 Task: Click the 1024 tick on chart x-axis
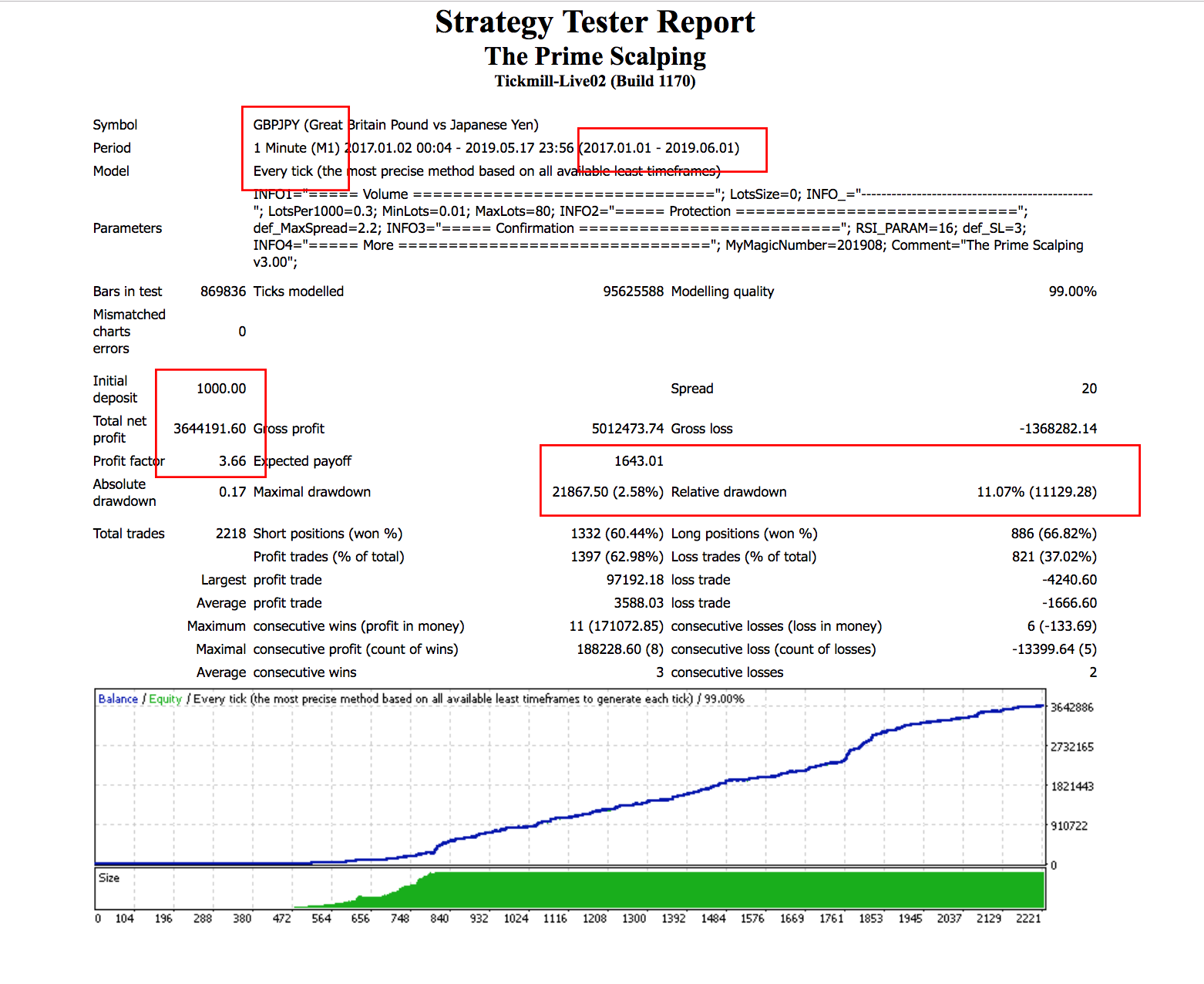516,918
